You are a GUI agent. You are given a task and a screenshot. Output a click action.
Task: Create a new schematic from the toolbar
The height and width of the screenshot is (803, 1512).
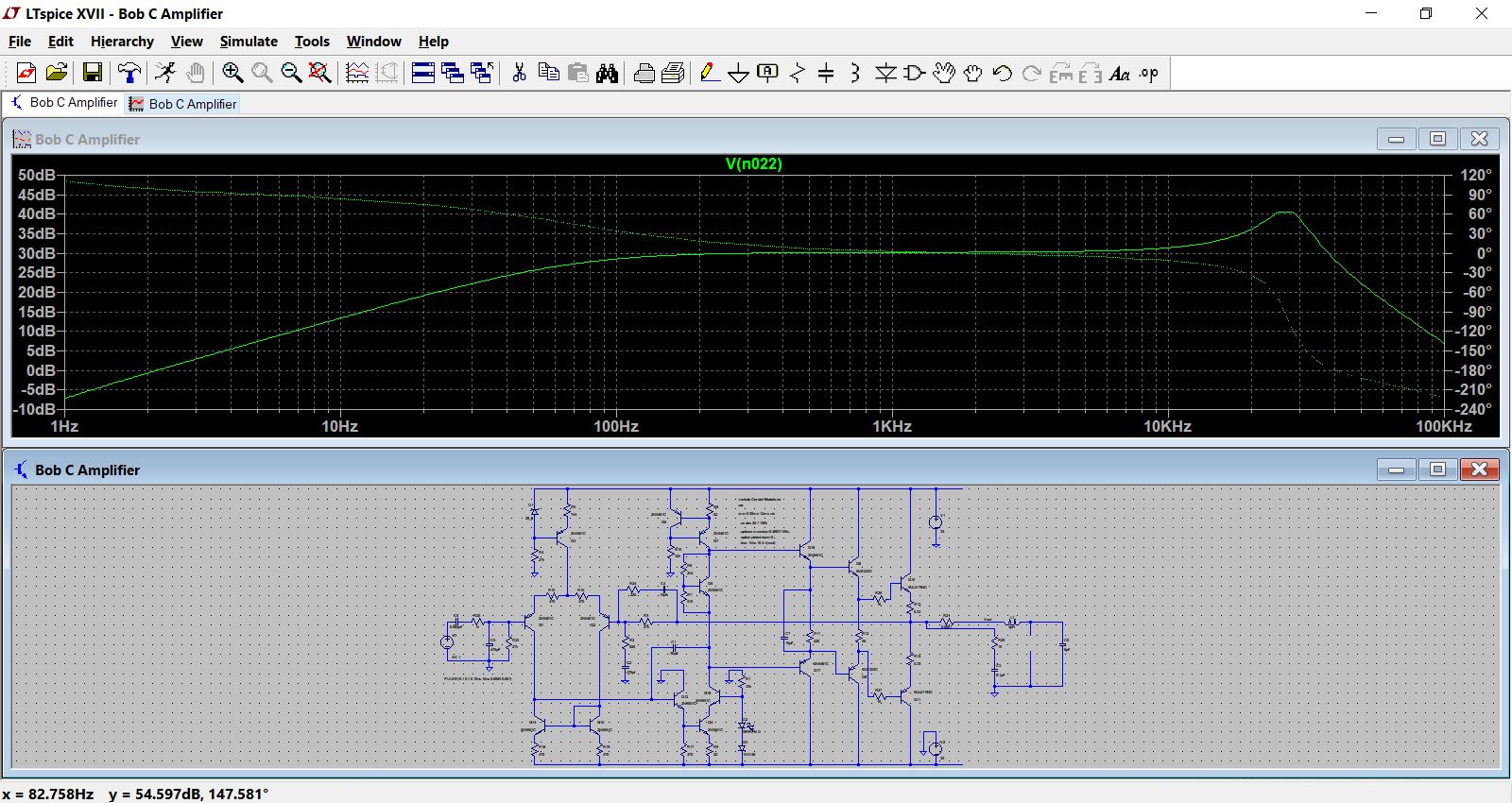coord(26,73)
